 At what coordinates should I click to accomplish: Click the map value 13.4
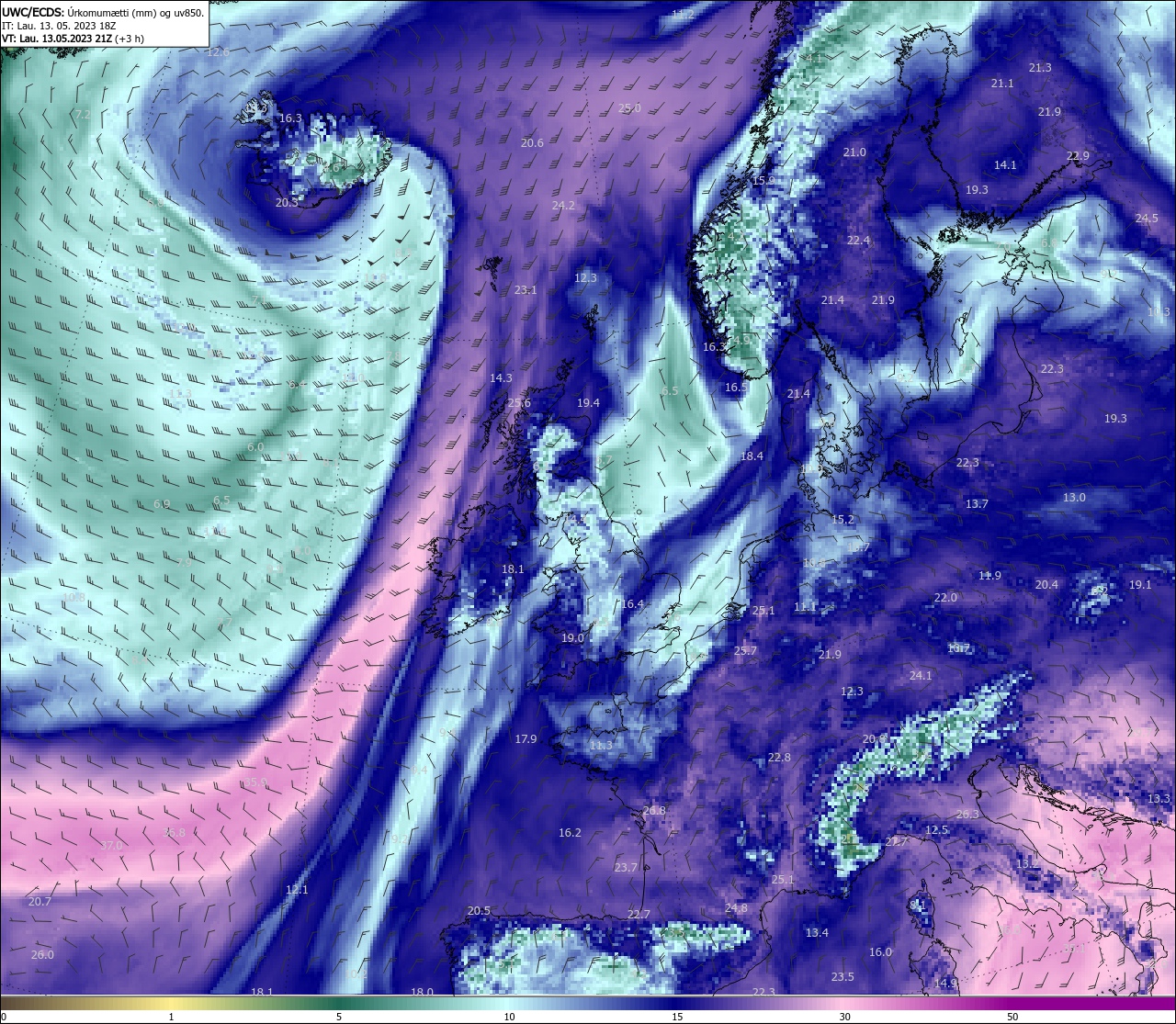(817, 933)
